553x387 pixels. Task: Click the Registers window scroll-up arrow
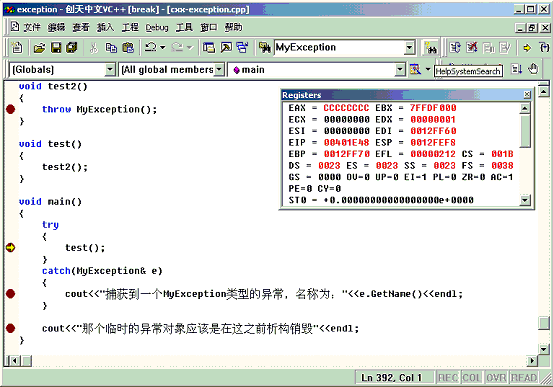click(525, 108)
